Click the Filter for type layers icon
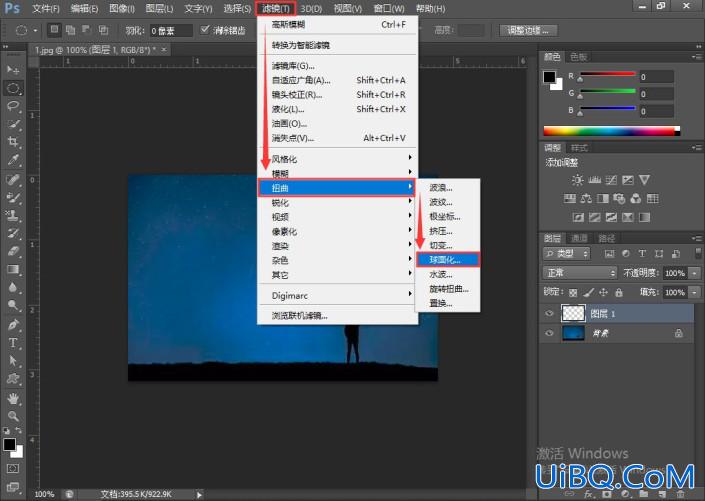 (642, 254)
